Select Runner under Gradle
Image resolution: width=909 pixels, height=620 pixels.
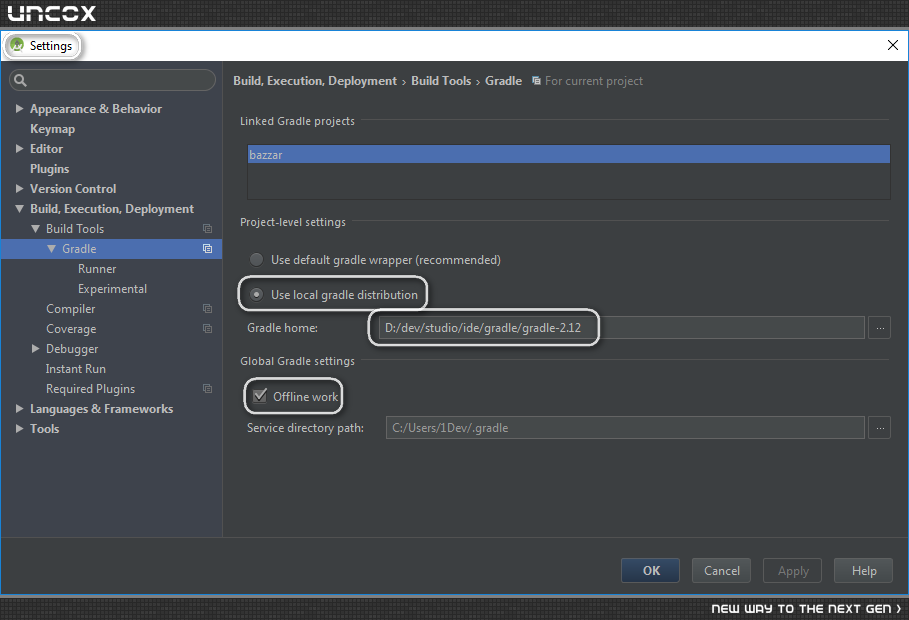click(x=97, y=269)
